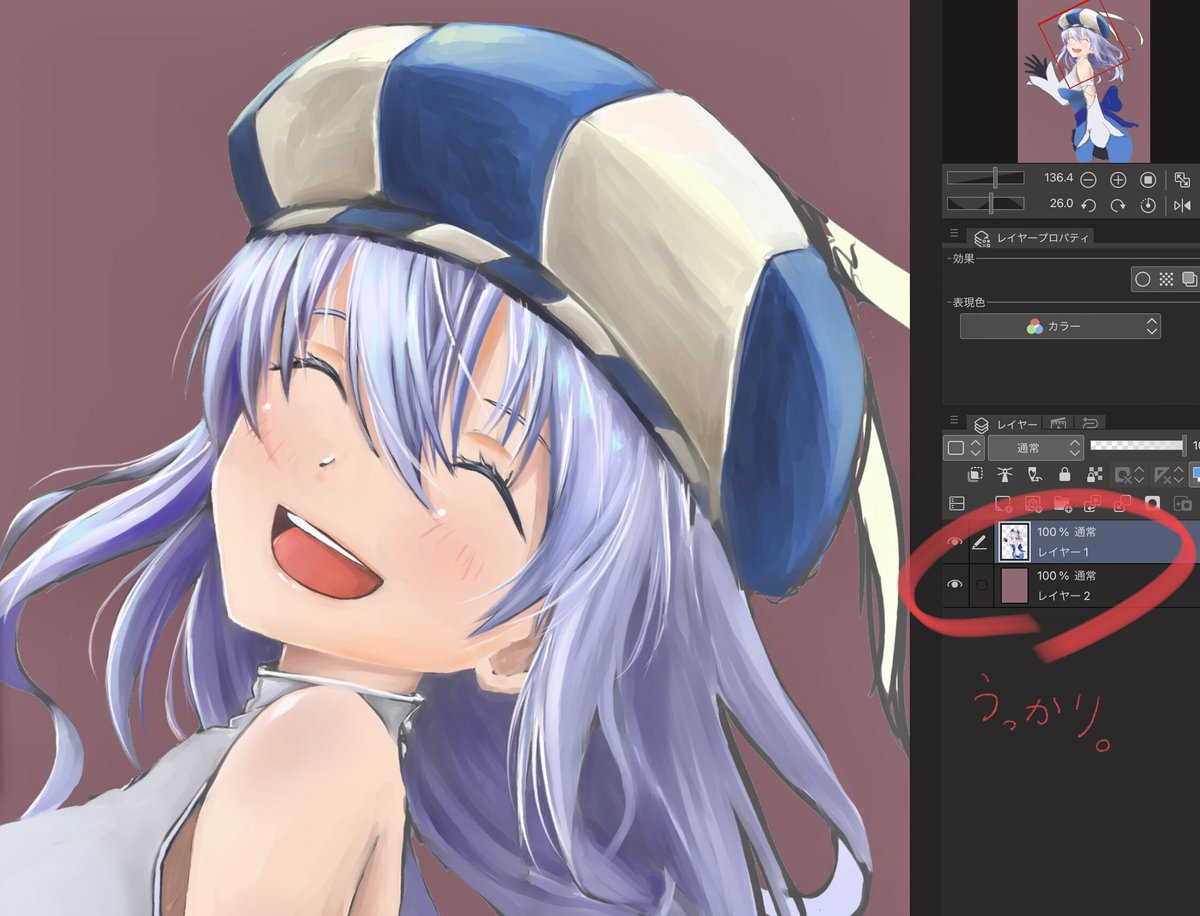The image size is (1200, 916).
Task: Hide レイヤー 1 using its eye icon
Action: [x=955, y=541]
